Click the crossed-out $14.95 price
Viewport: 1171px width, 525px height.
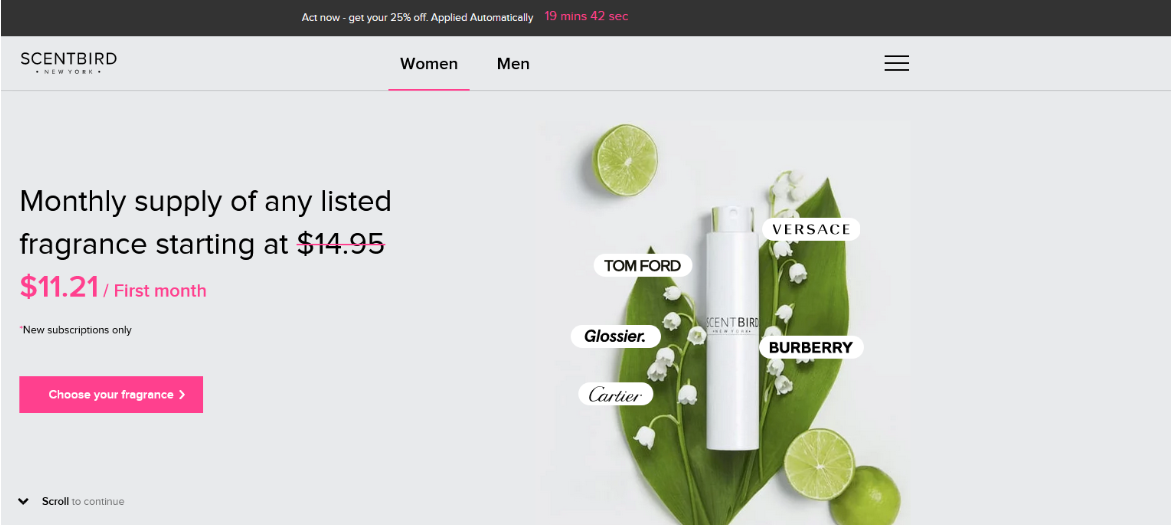[341, 243]
